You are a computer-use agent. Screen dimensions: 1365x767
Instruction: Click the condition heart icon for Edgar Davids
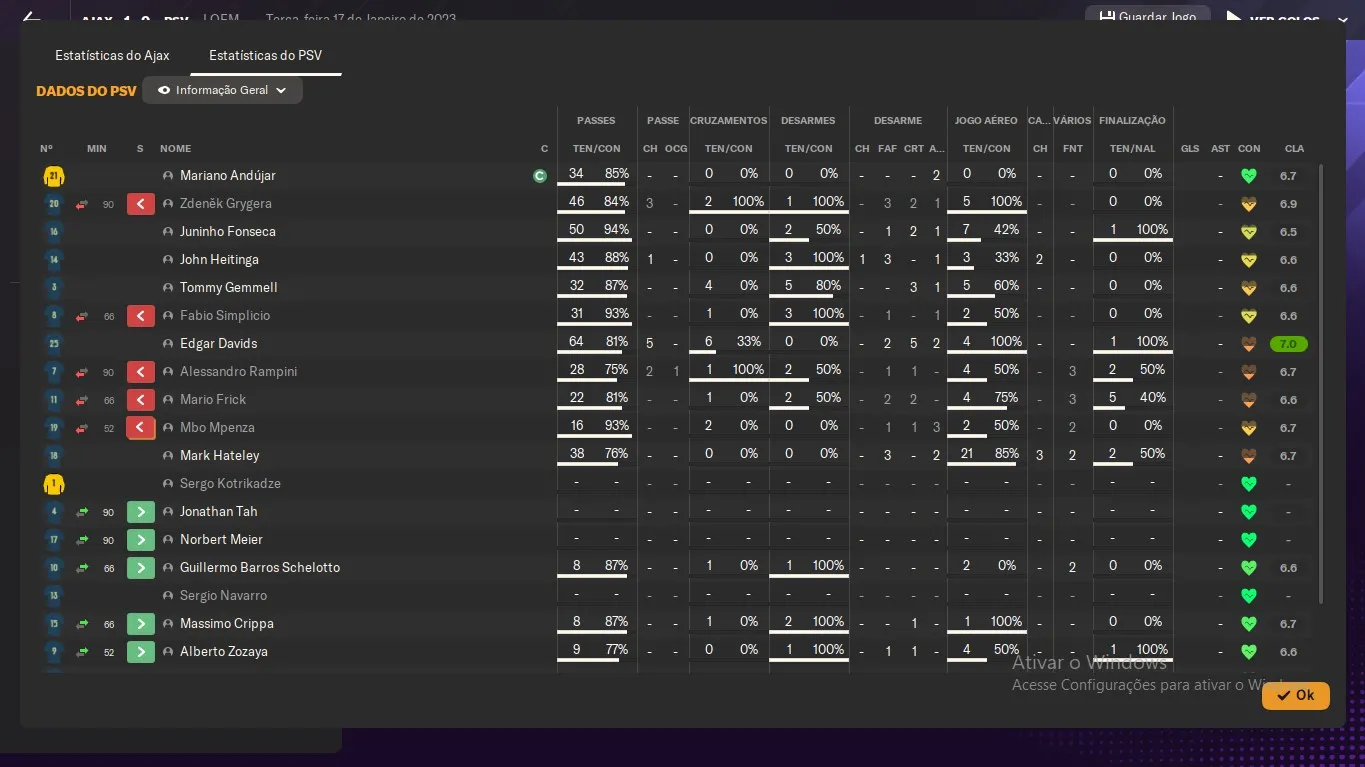[1248, 344]
